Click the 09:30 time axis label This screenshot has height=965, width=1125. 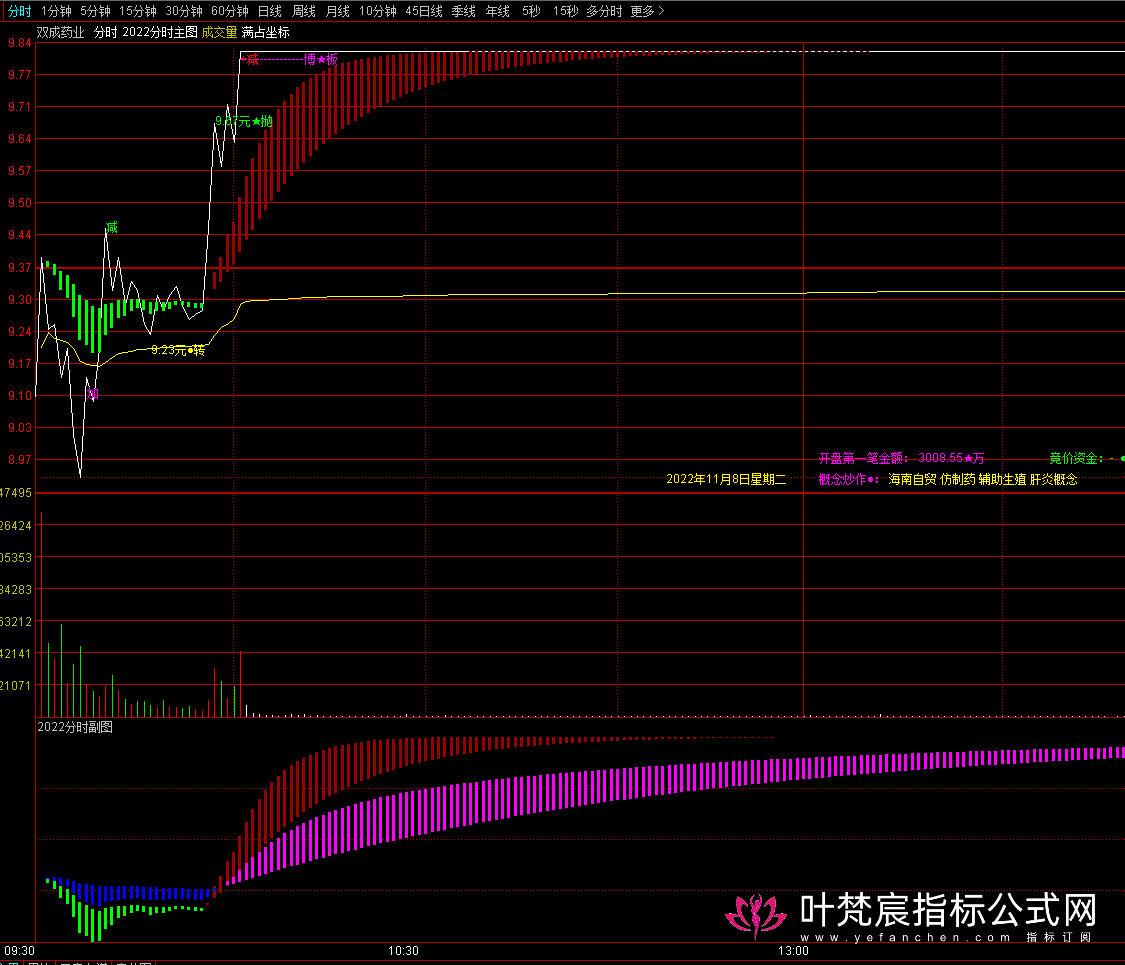(19, 951)
